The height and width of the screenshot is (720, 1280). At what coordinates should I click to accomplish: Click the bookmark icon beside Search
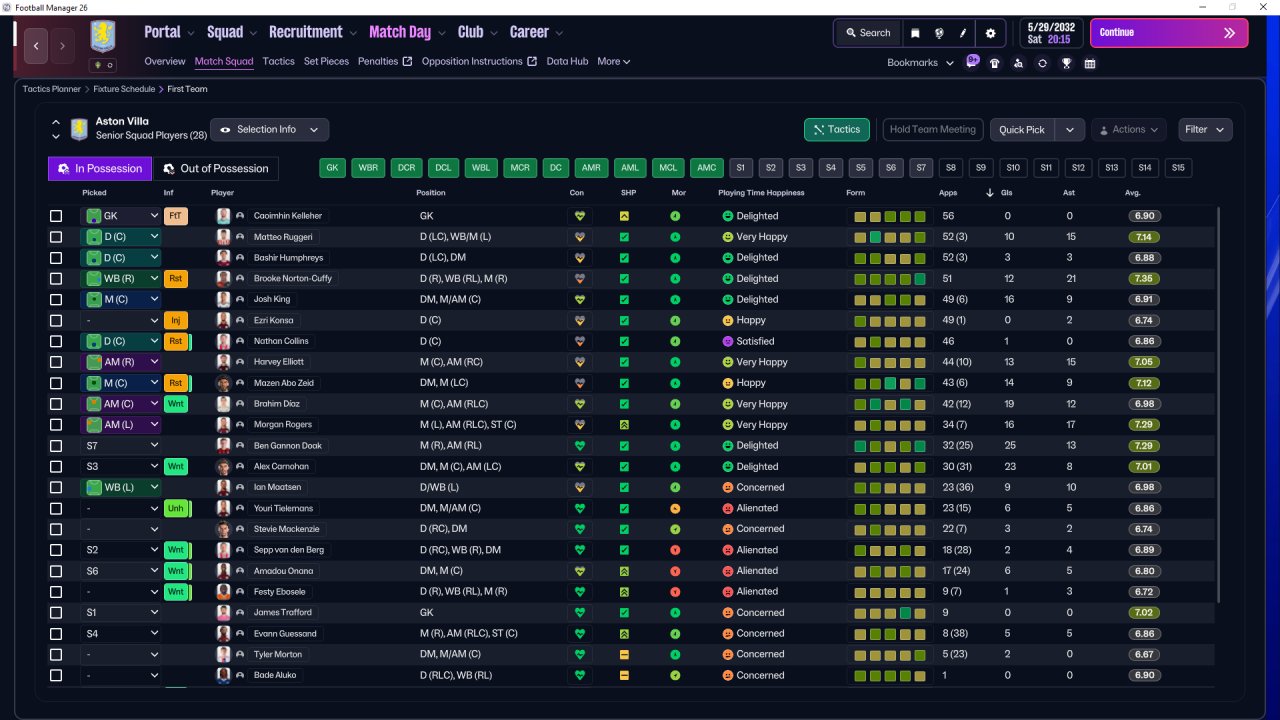(x=915, y=33)
